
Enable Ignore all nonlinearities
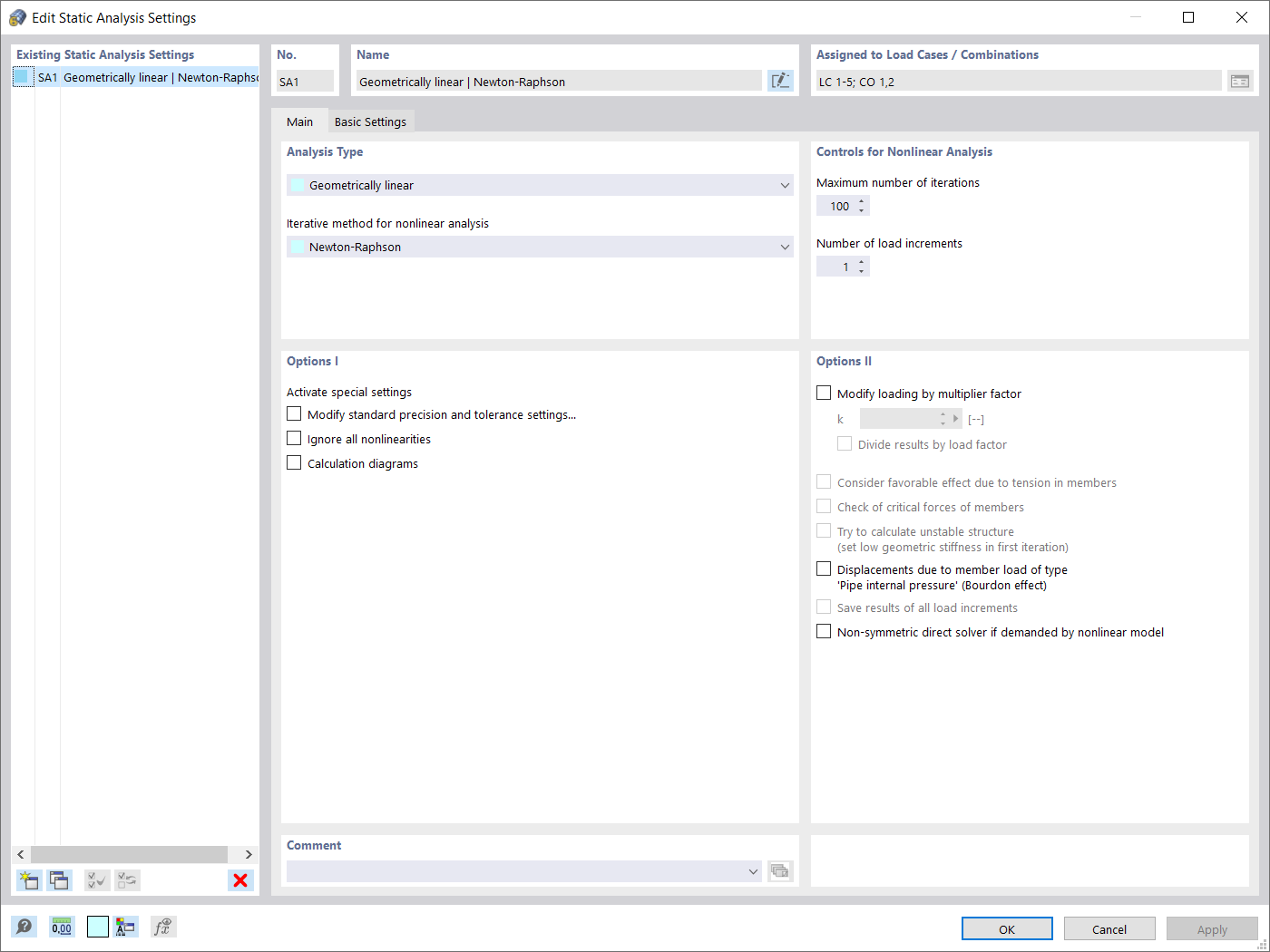pos(294,438)
